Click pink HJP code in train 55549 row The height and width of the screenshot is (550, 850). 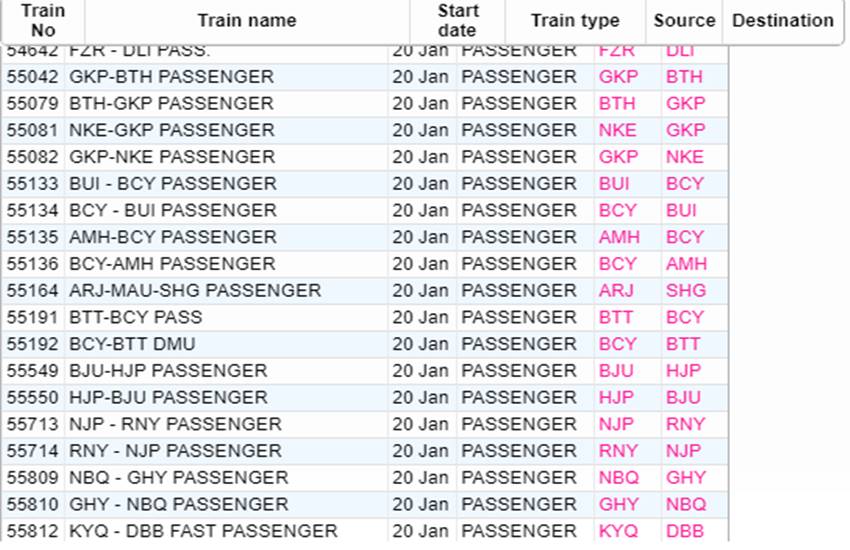pos(683,371)
